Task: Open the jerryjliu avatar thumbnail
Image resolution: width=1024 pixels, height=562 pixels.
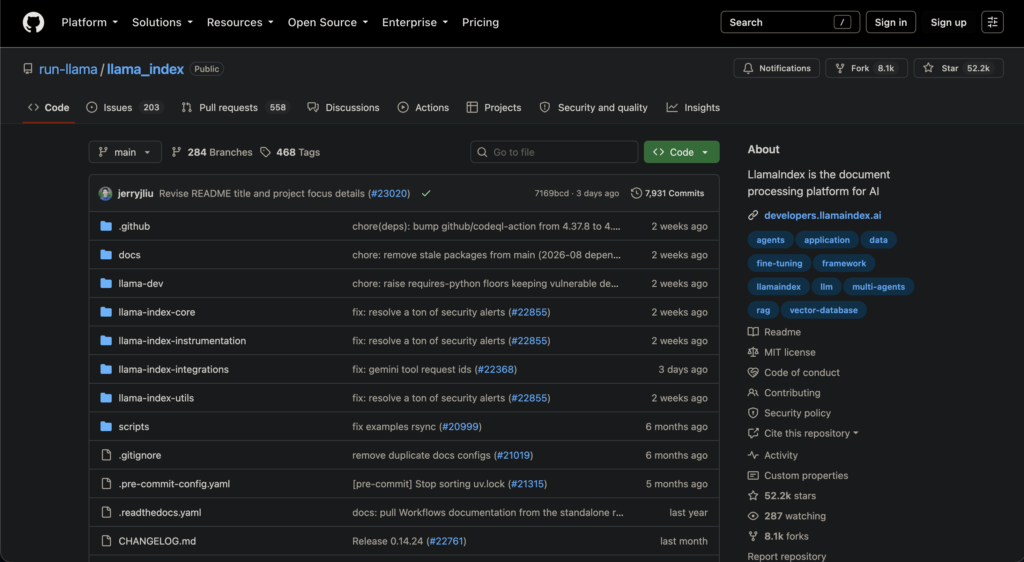Action: click(105, 193)
